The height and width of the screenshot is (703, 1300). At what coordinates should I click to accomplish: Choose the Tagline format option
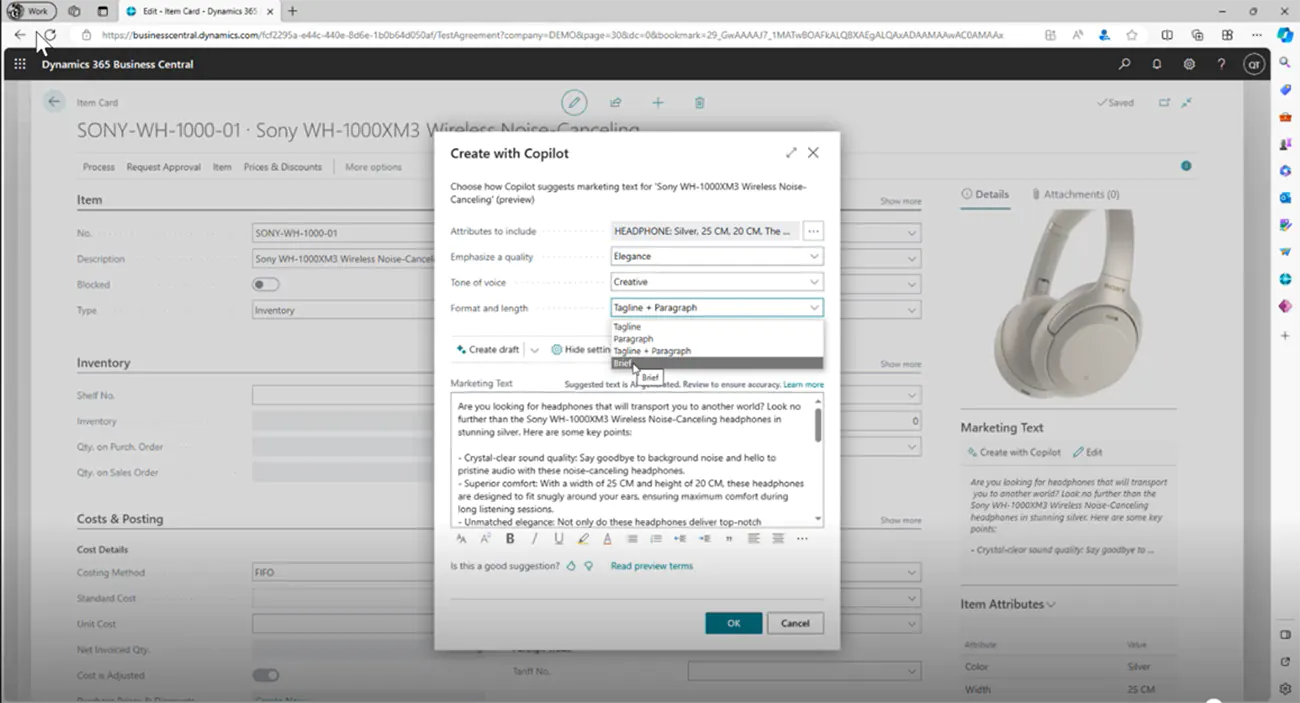tap(717, 327)
